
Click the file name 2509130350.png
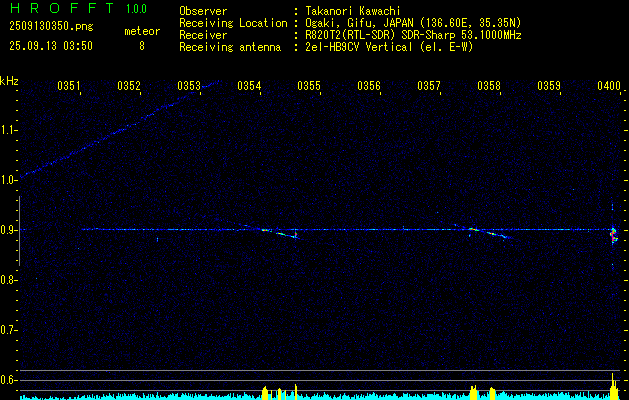click(x=51, y=26)
